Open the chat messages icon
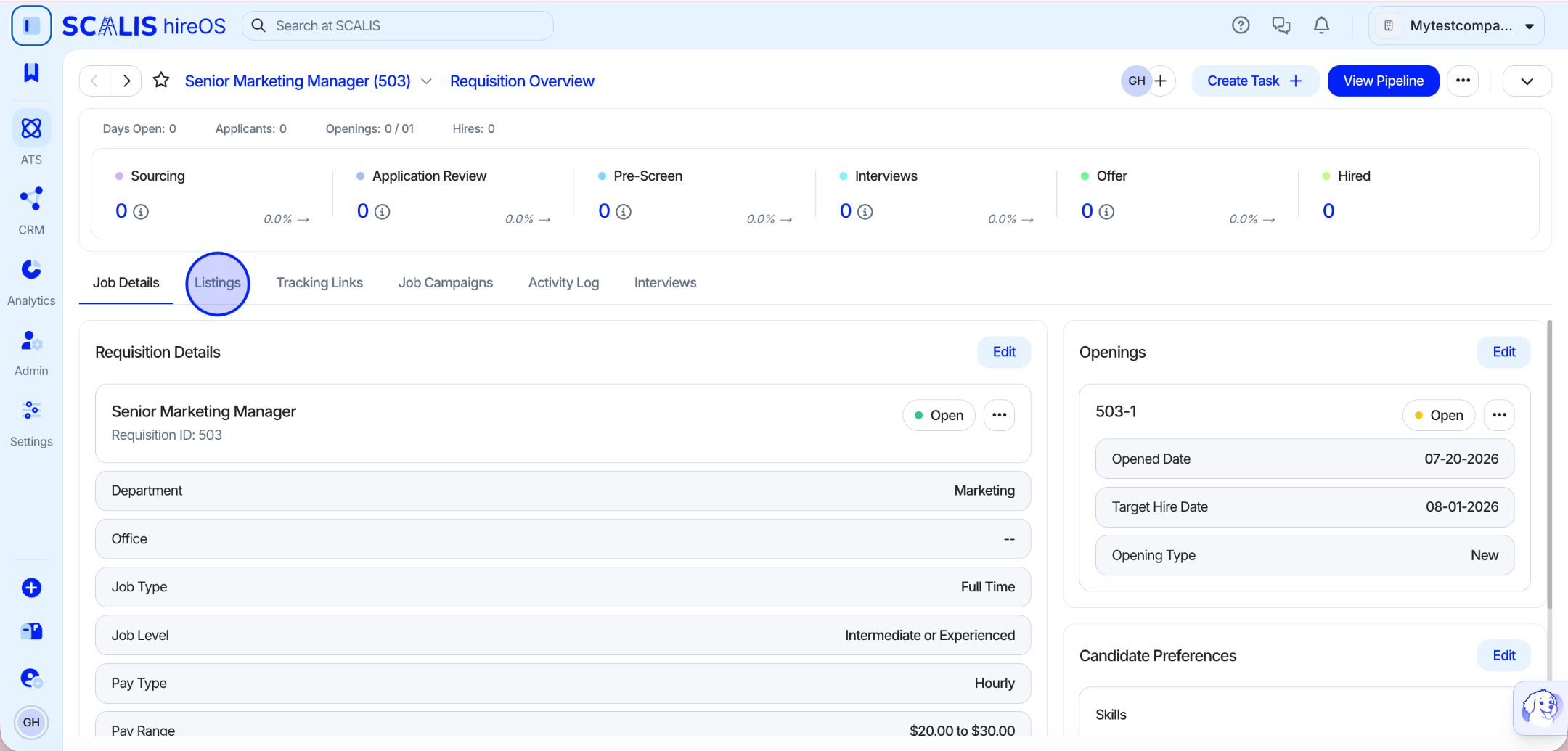 pyautogui.click(x=1281, y=25)
